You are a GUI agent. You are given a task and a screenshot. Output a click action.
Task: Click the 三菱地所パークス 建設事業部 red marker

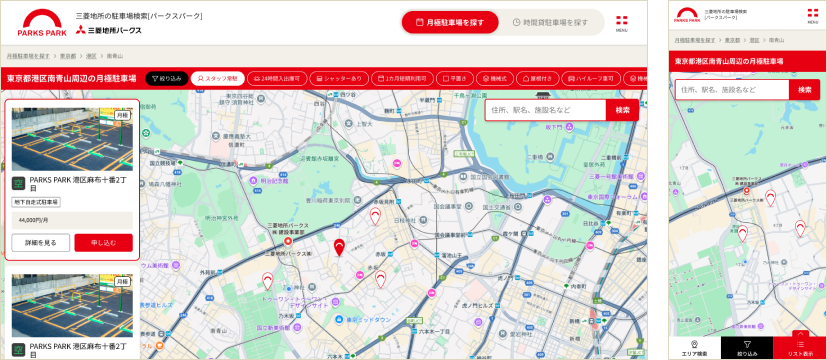pos(288,241)
